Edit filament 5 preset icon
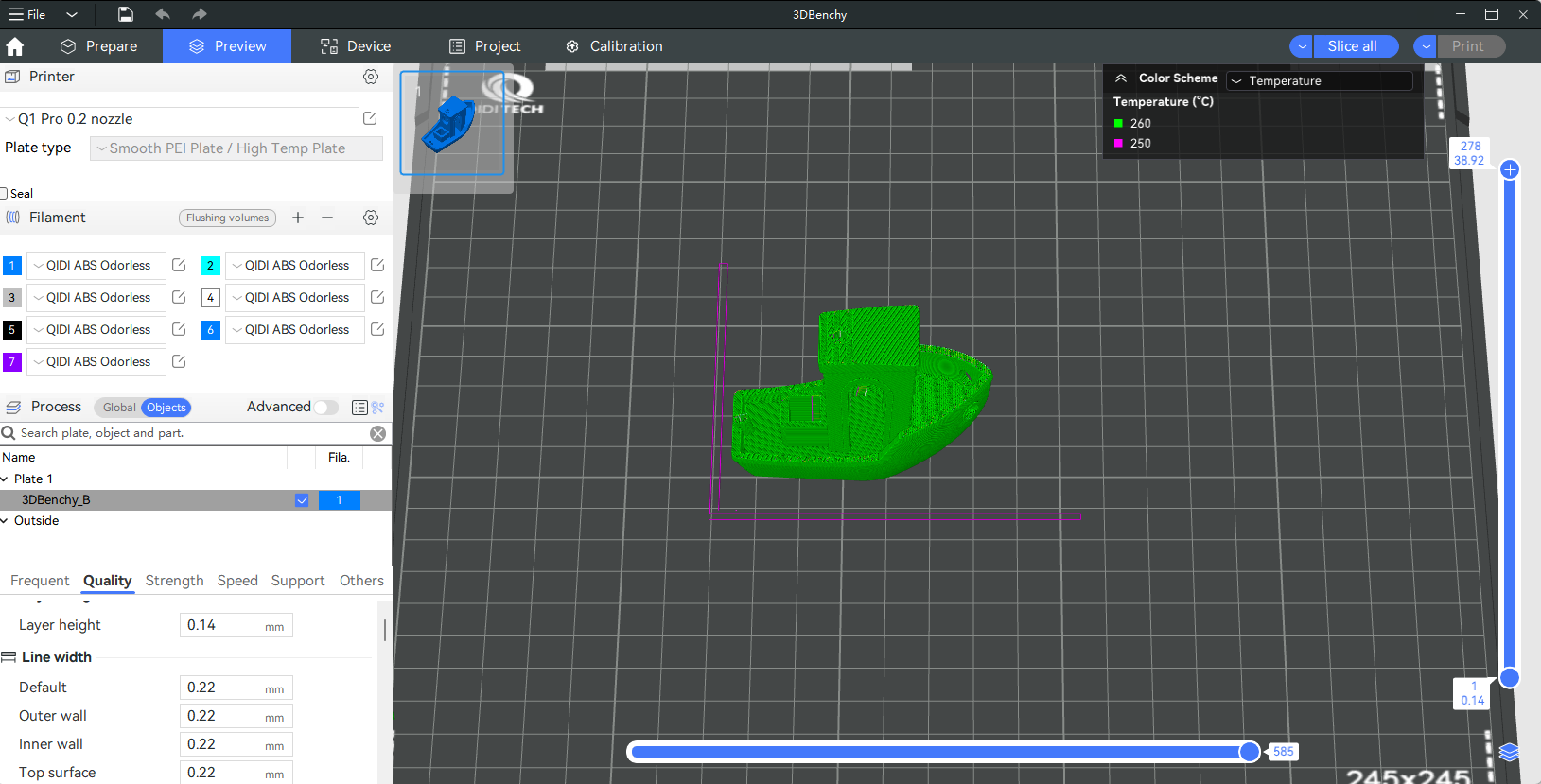 coord(179,329)
